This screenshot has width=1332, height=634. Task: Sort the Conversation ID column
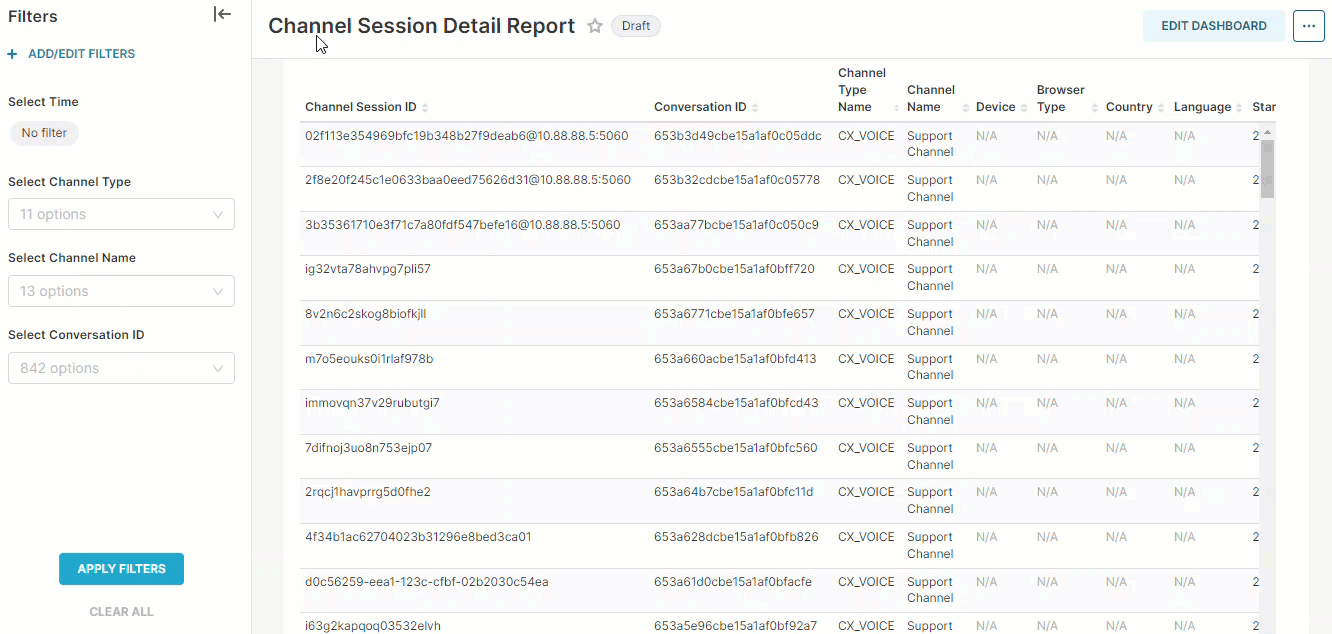pos(759,107)
